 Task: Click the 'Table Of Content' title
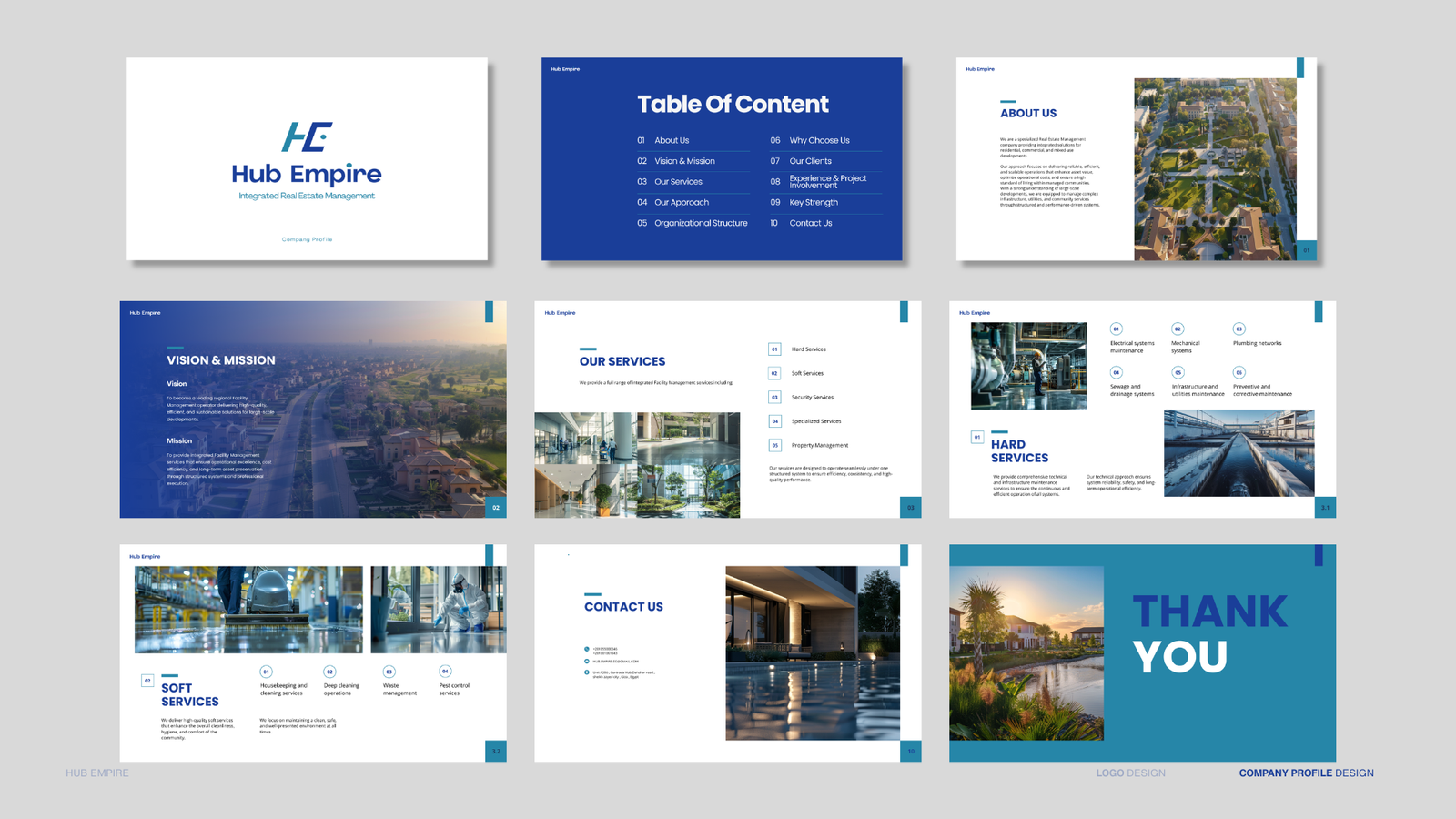[x=733, y=104]
